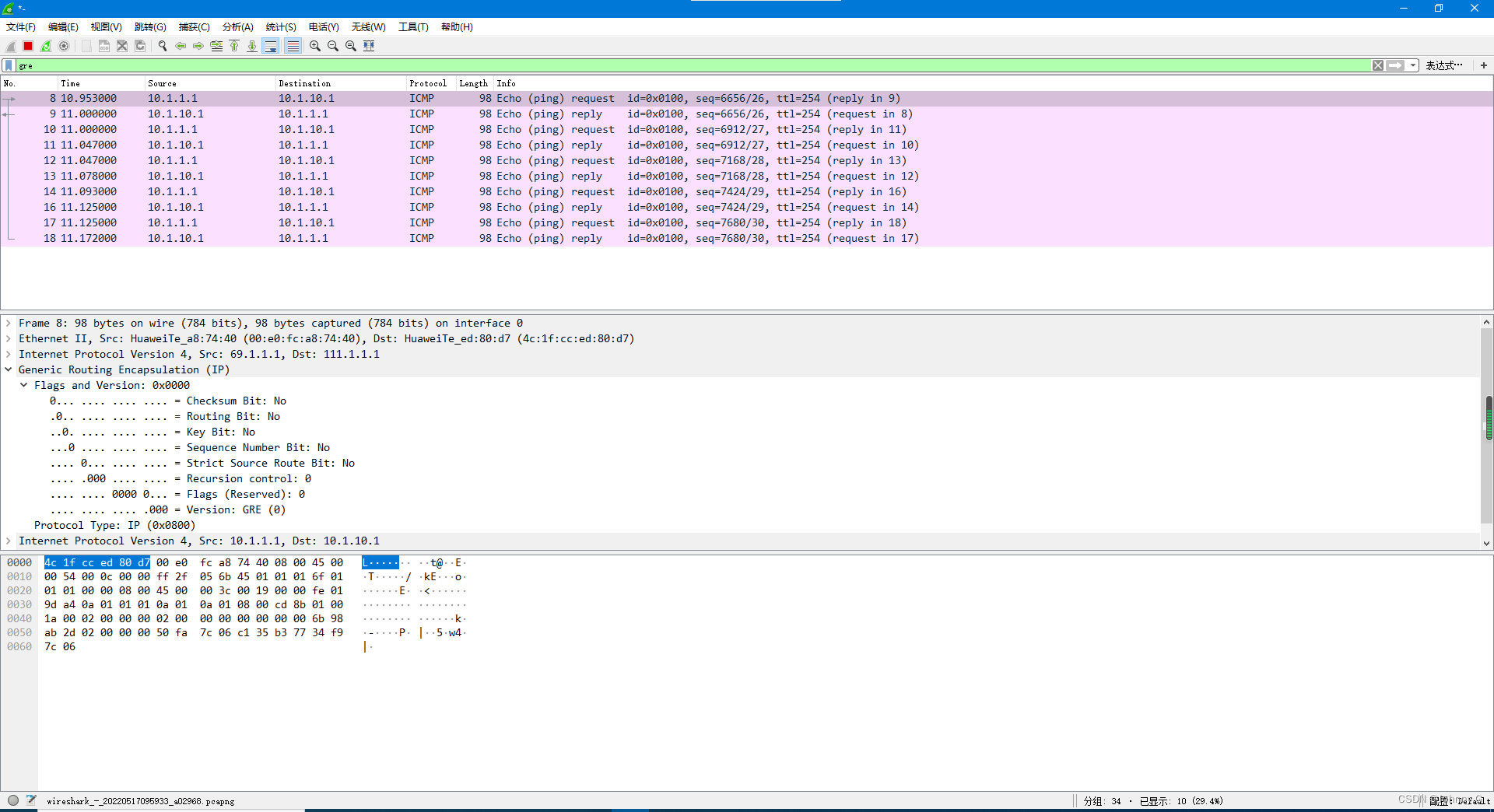The width and height of the screenshot is (1494, 812).
Task: Select the Version: GRE (0) field
Action: 168,509
